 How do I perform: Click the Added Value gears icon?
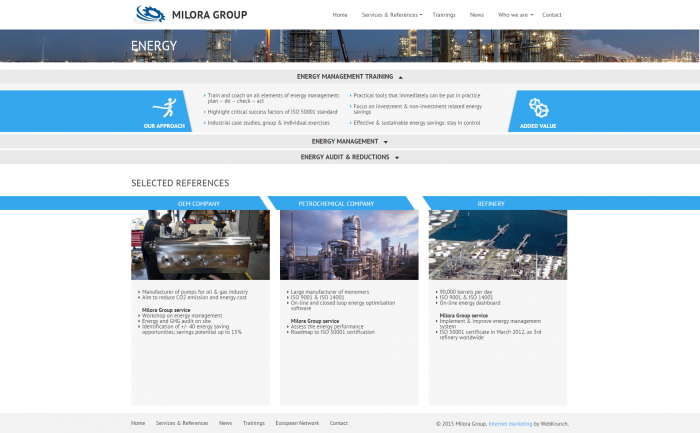[x=538, y=108]
